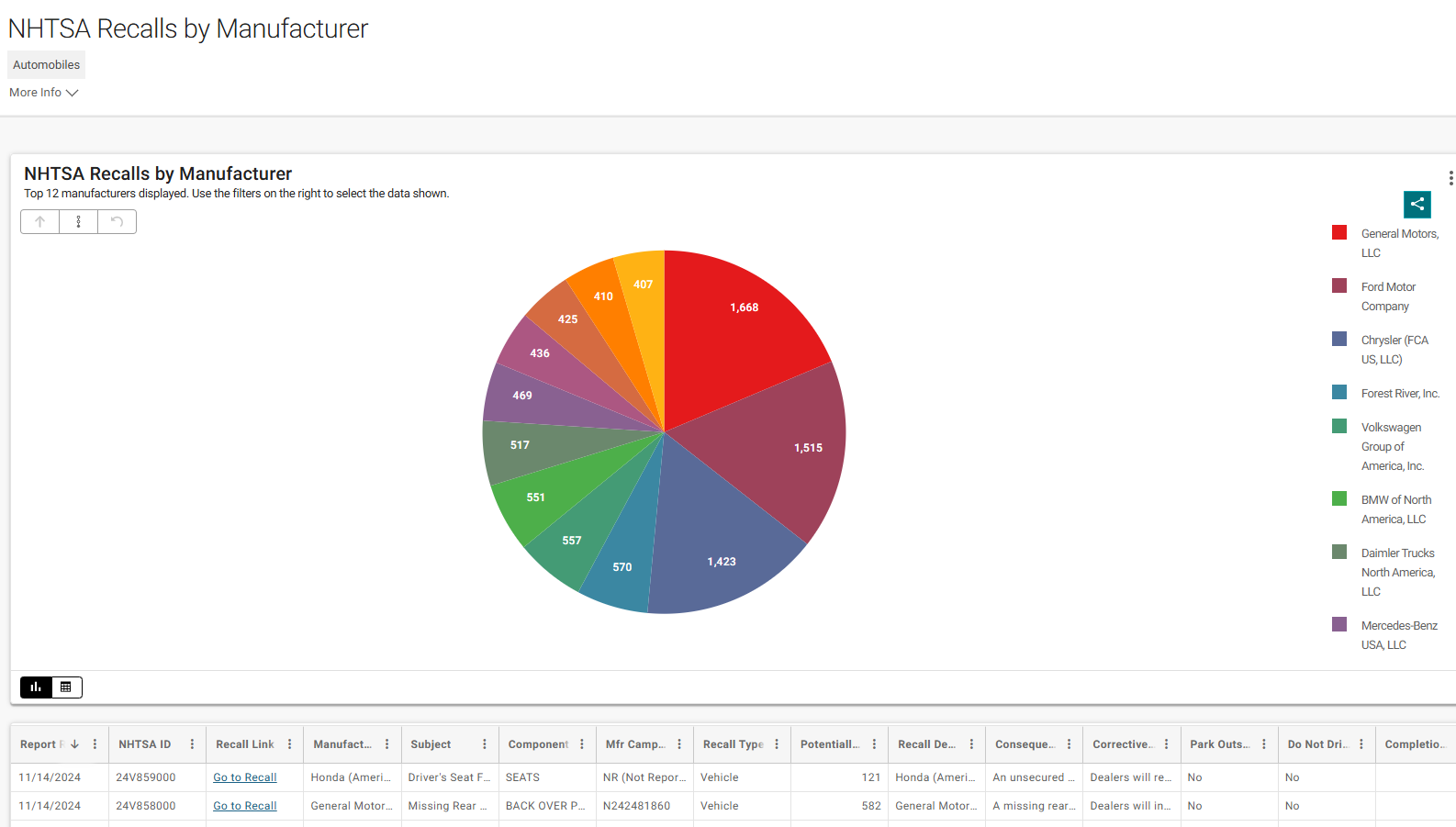
Task: Click the drill up arrow button
Action: coord(40,221)
